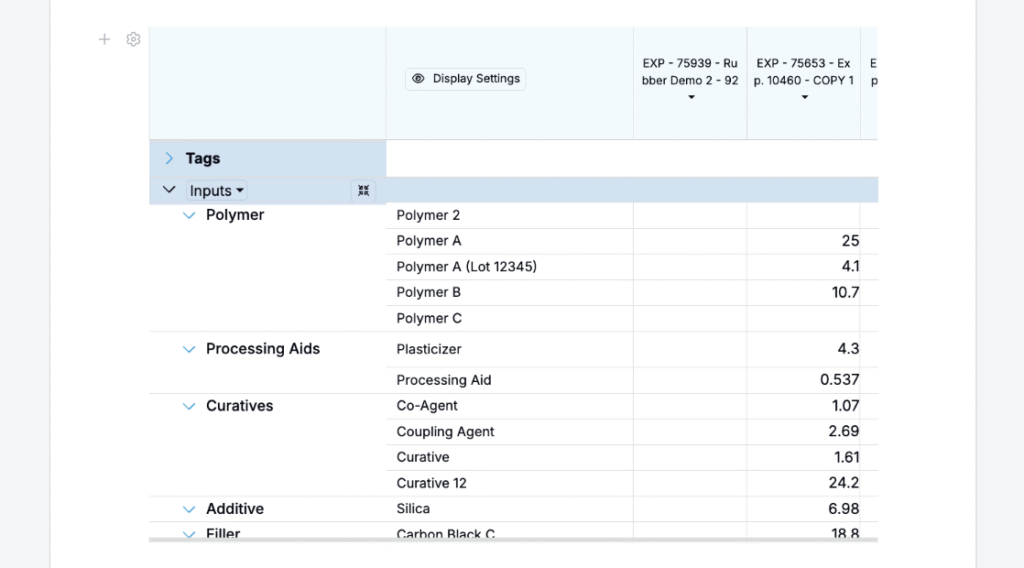Collapse the Inputs section chevron

click(169, 190)
